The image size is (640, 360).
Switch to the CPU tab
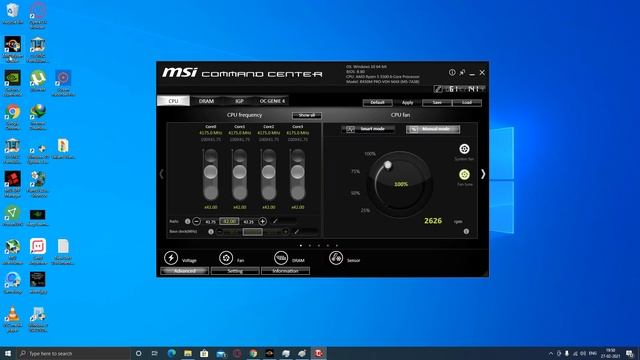[173, 101]
